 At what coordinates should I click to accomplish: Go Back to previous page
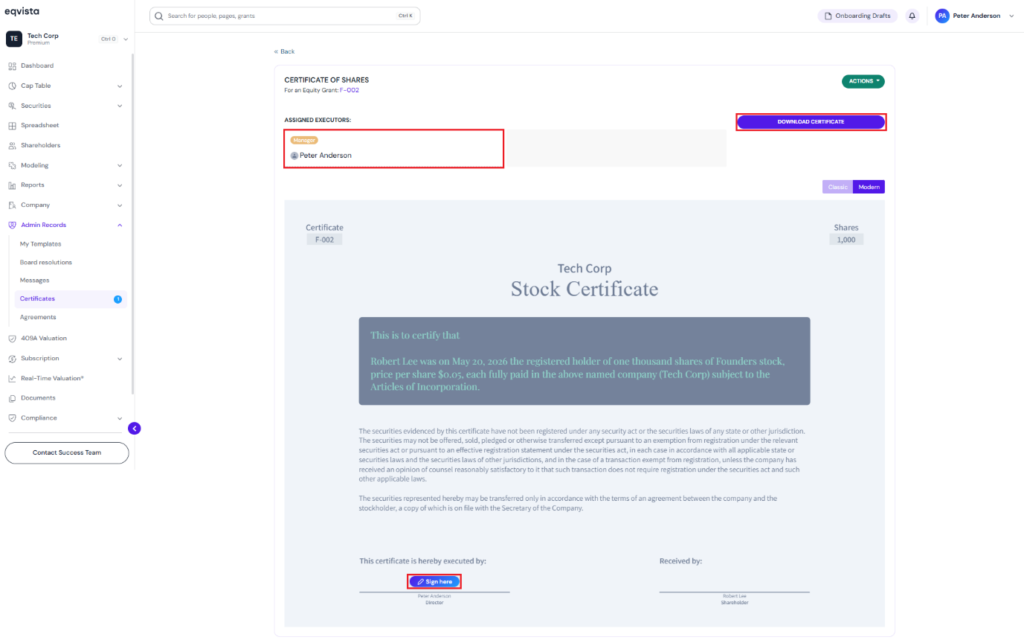tap(284, 52)
